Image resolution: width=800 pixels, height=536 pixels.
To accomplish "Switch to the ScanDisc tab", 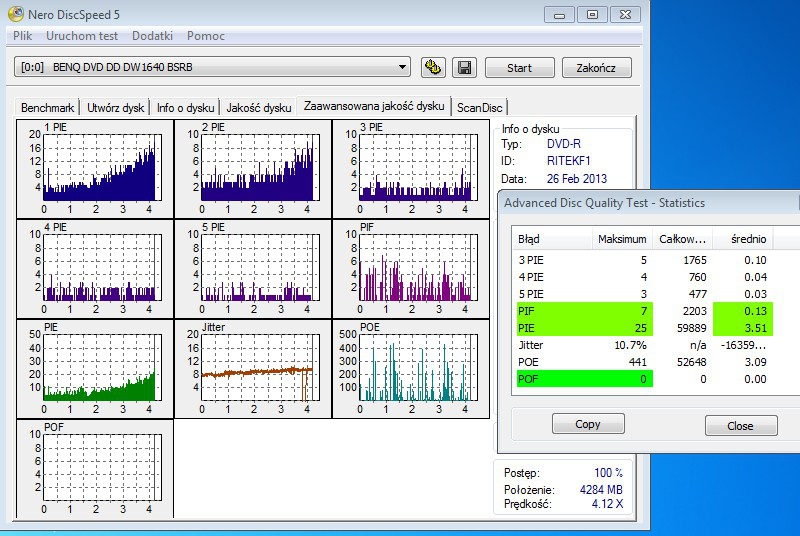I will (480, 108).
